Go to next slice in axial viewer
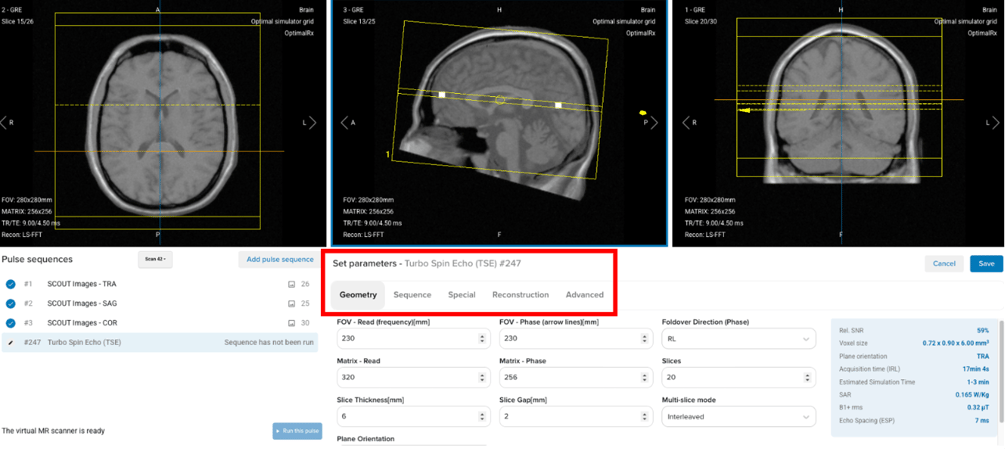 point(313,123)
